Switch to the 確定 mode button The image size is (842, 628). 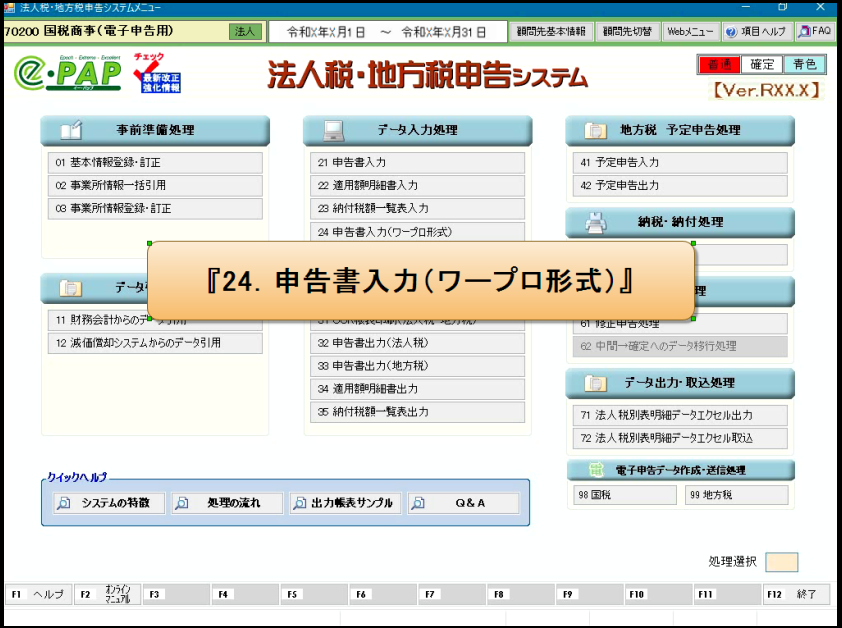pyautogui.click(x=762, y=65)
